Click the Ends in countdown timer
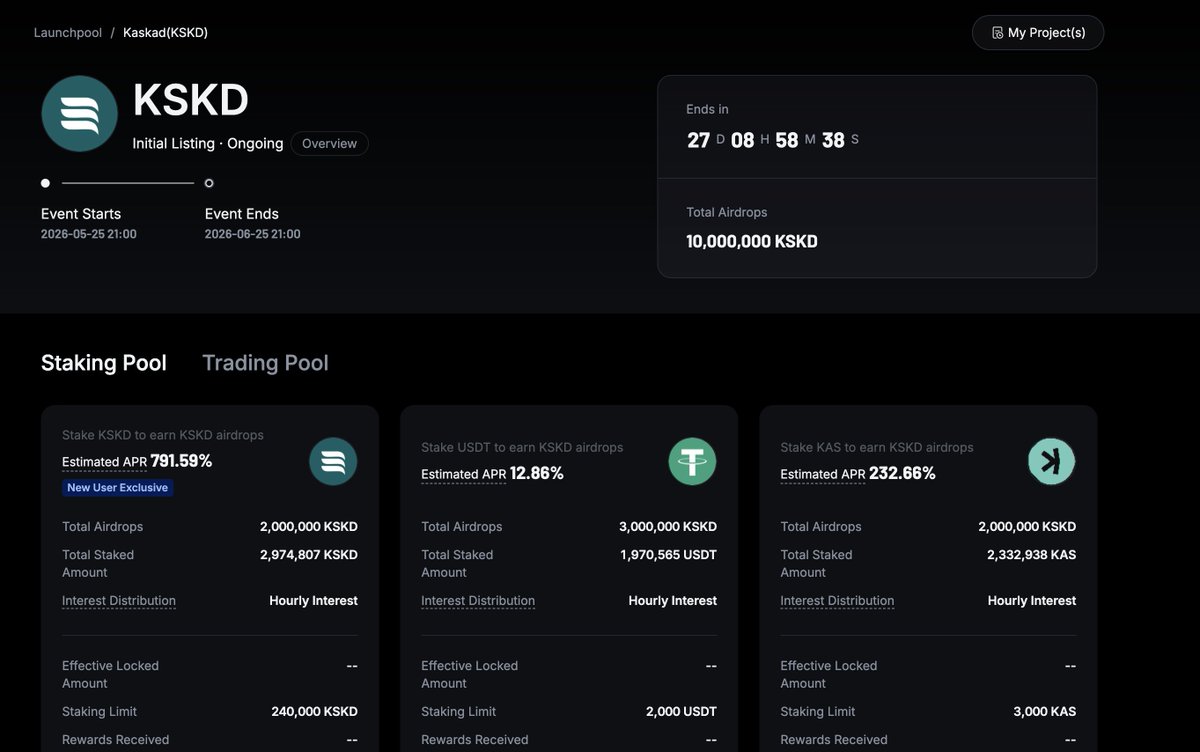 [773, 140]
